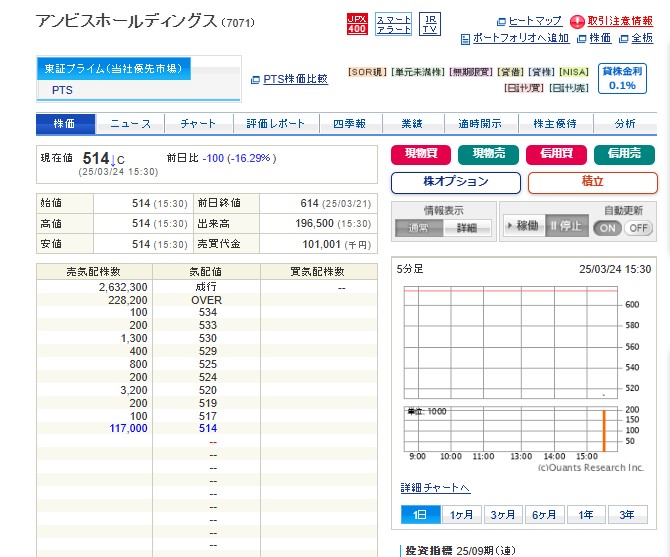Open PTS株価比較 link
Viewport: 670px width, 557px height.
point(295,79)
